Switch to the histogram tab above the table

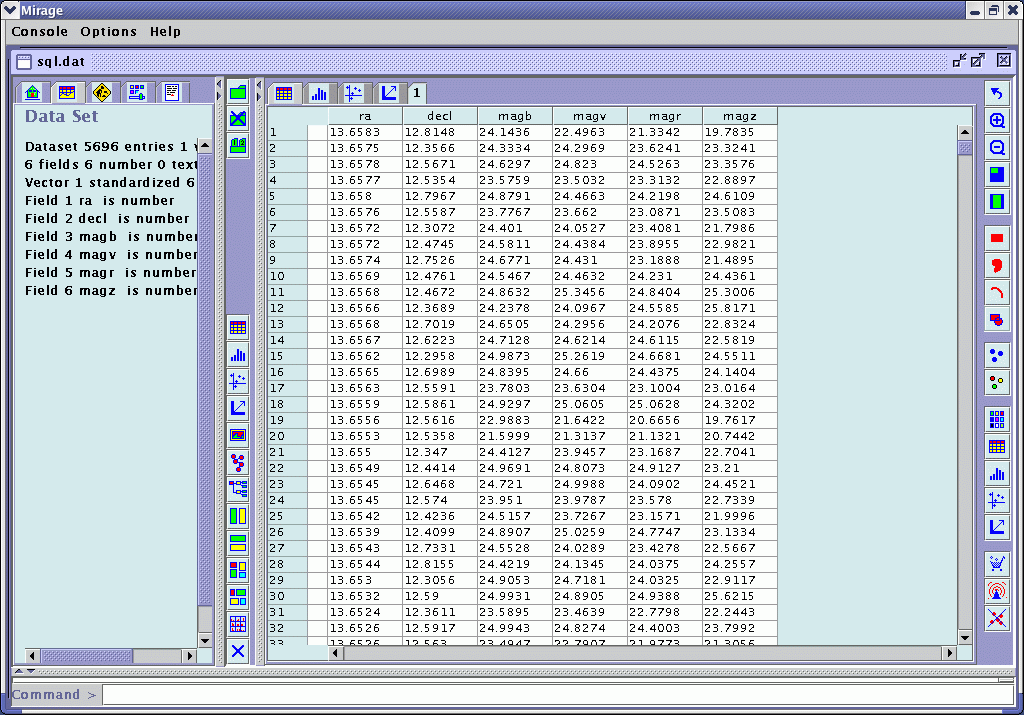click(x=319, y=94)
